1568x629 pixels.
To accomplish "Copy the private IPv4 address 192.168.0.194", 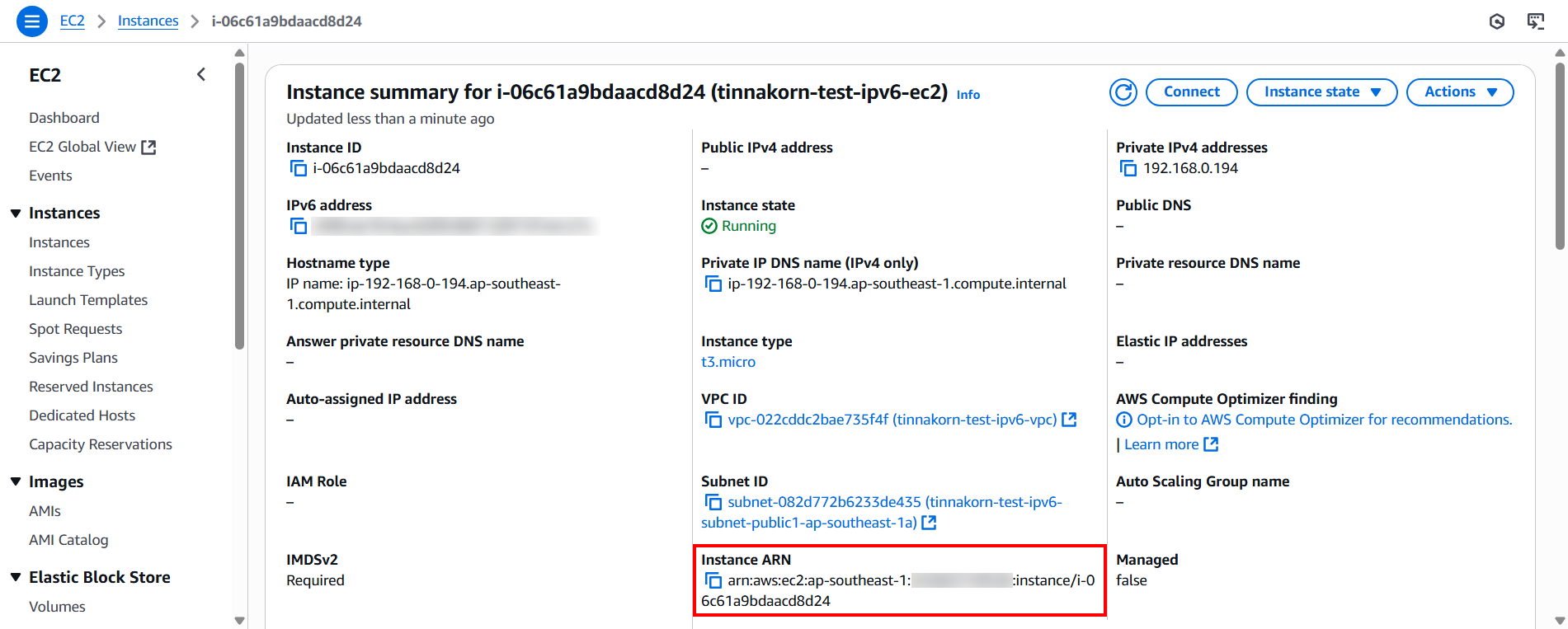I will tap(1128, 168).
